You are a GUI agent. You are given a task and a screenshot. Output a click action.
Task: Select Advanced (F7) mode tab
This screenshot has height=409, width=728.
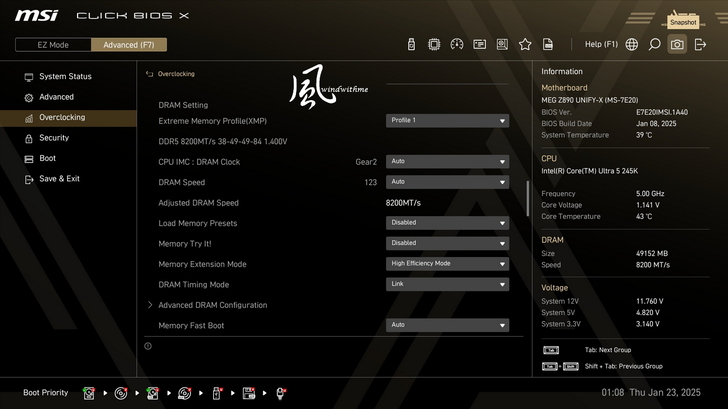click(129, 45)
